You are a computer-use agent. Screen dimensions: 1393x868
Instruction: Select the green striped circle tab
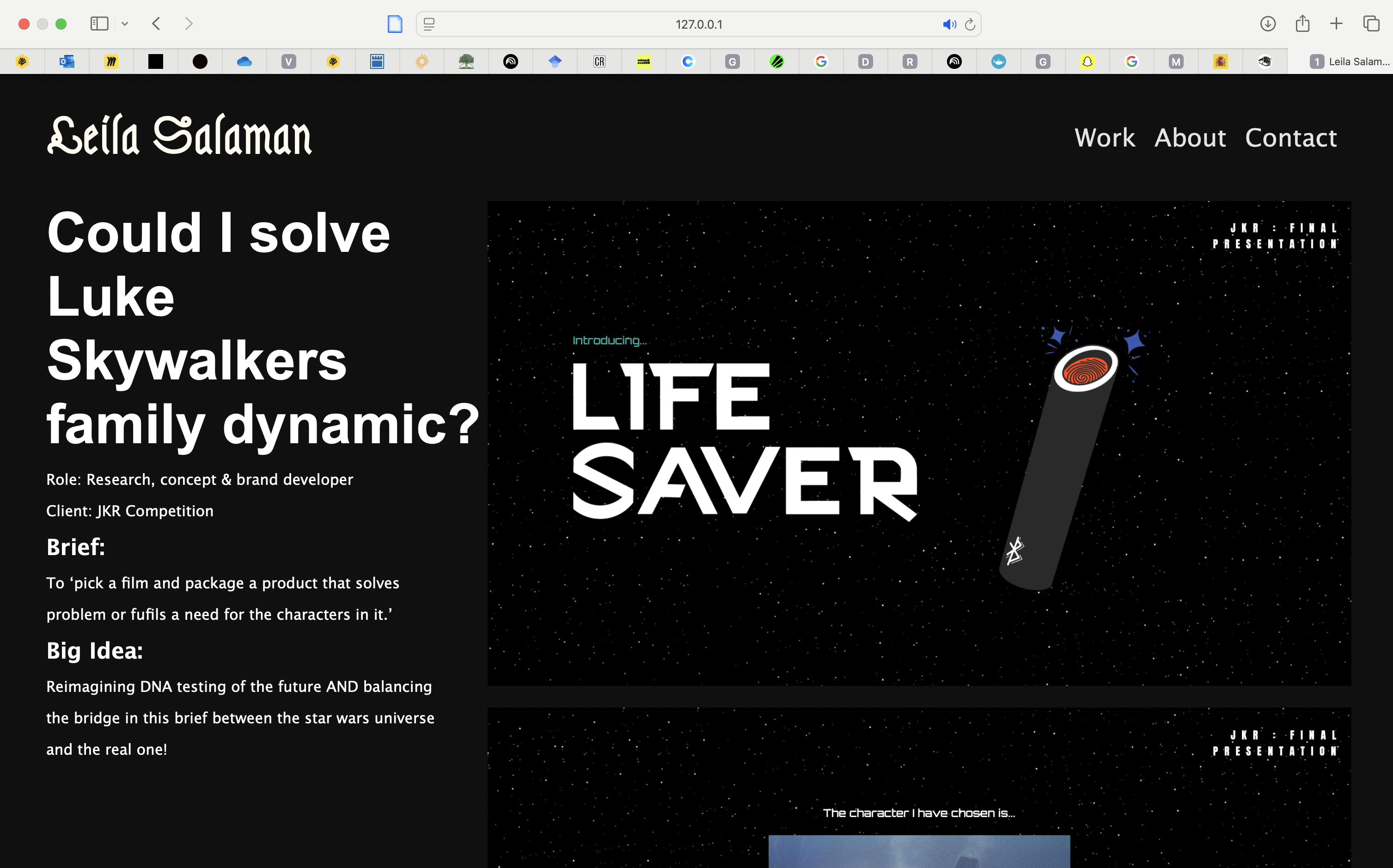pyautogui.click(x=776, y=61)
